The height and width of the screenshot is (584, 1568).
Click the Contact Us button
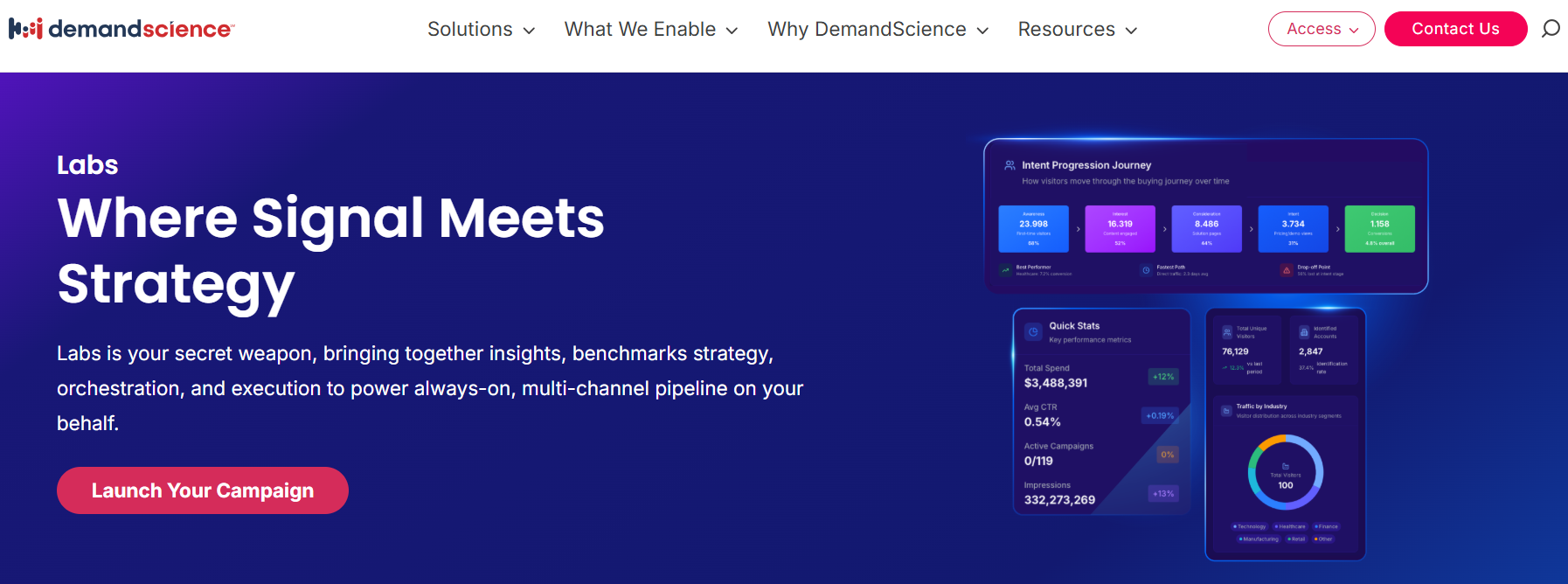click(x=1456, y=29)
